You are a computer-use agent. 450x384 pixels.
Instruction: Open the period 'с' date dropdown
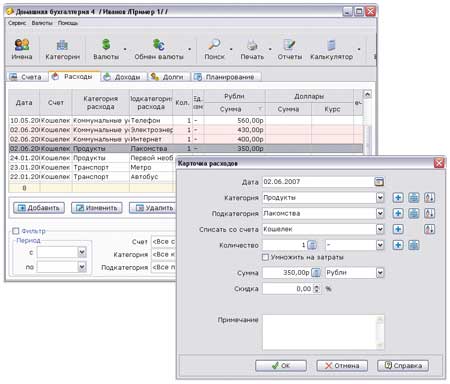tap(82, 252)
